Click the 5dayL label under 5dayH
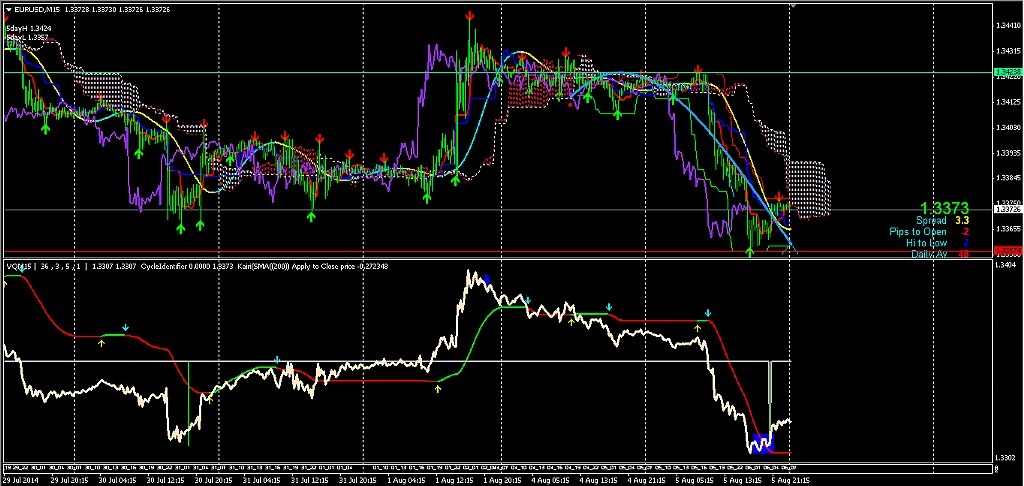Viewport: 1024px width, 486px height. point(29,38)
